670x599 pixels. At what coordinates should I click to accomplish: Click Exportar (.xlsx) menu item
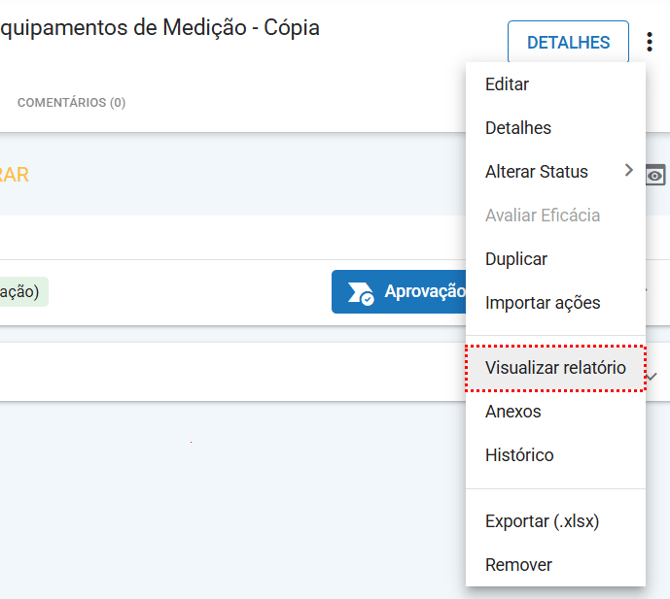point(542,521)
